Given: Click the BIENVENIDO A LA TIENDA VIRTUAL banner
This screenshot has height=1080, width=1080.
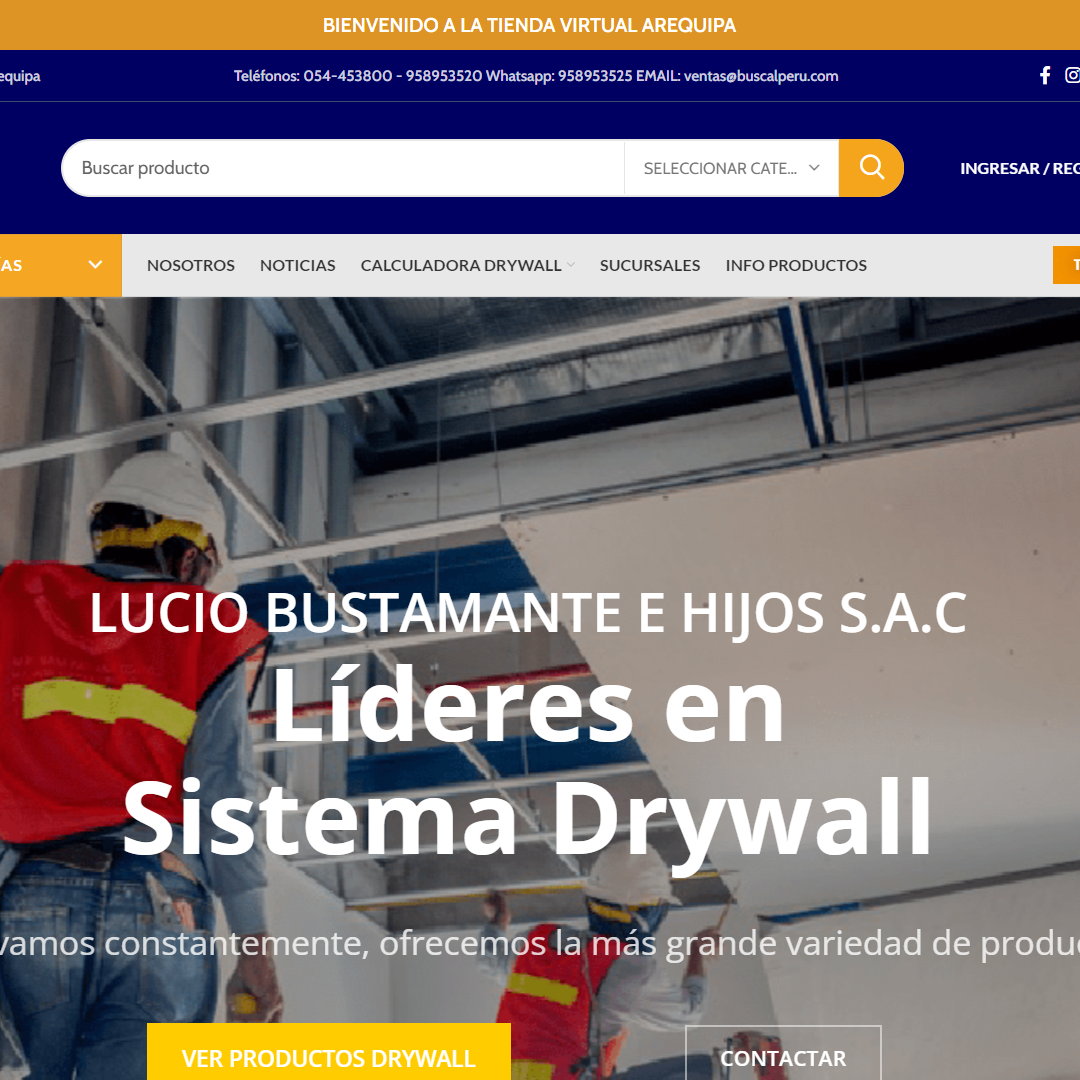Looking at the screenshot, I should coord(529,25).
